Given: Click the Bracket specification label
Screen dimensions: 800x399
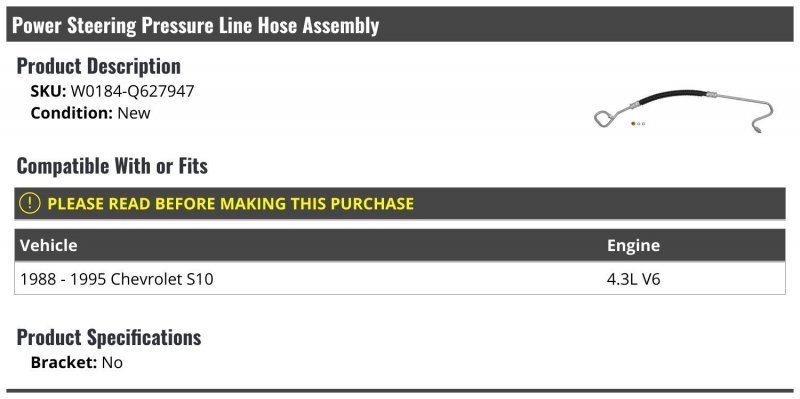Looking at the screenshot, I should [64, 363].
